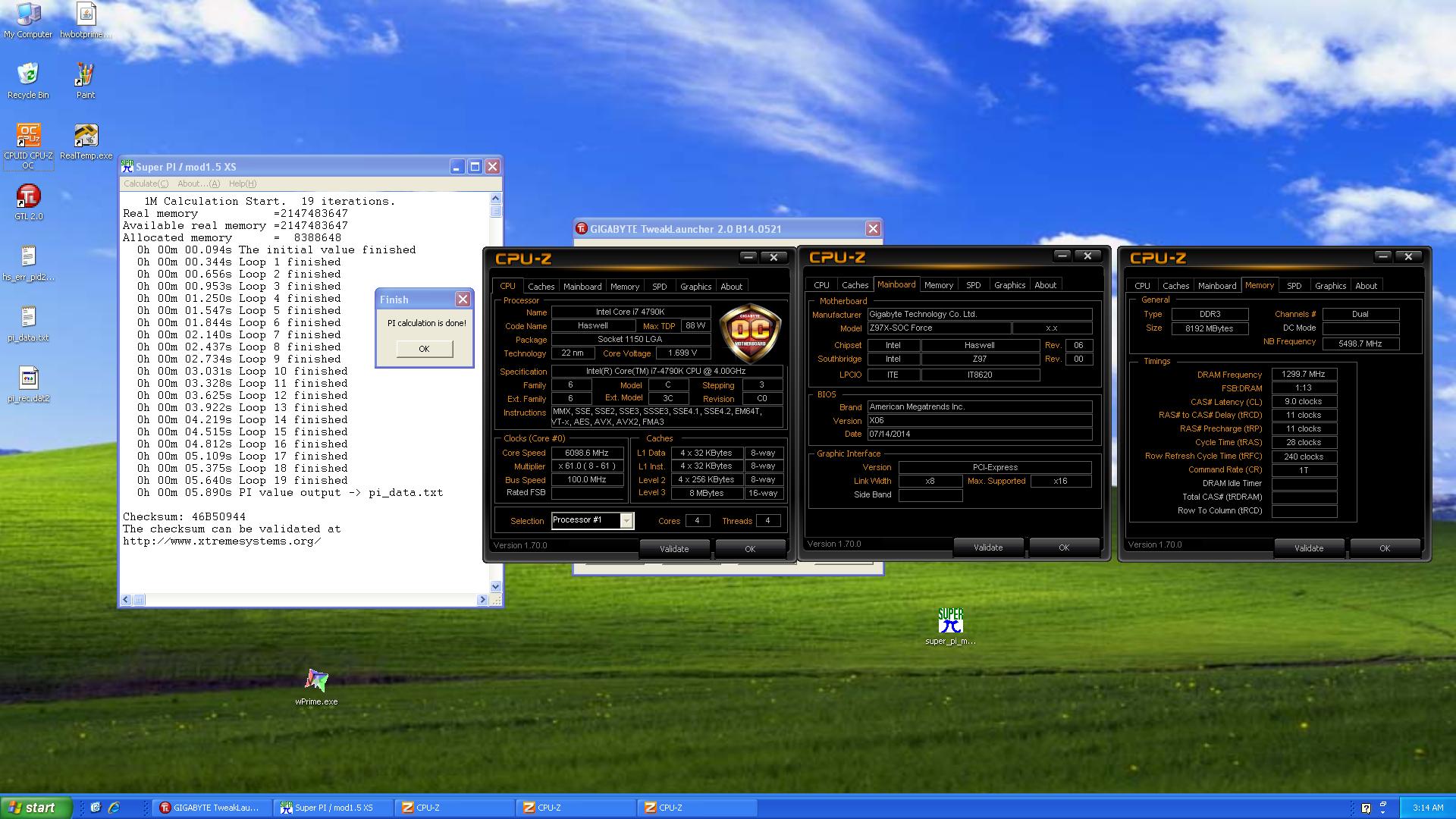Click OK in the Finish dialog
Viewport: 1456px width, 819px height.
(424, 349)
